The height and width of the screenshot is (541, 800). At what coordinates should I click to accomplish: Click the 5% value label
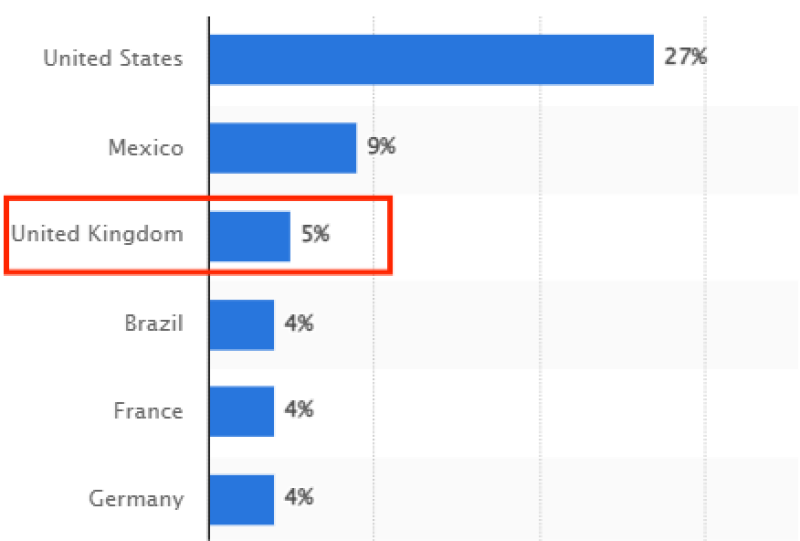[315, 236]
